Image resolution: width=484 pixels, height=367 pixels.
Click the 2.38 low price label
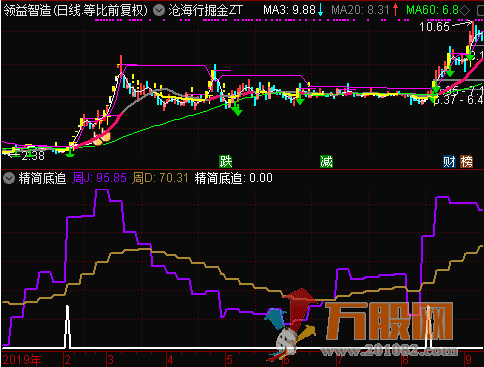(x=33, y=155)
